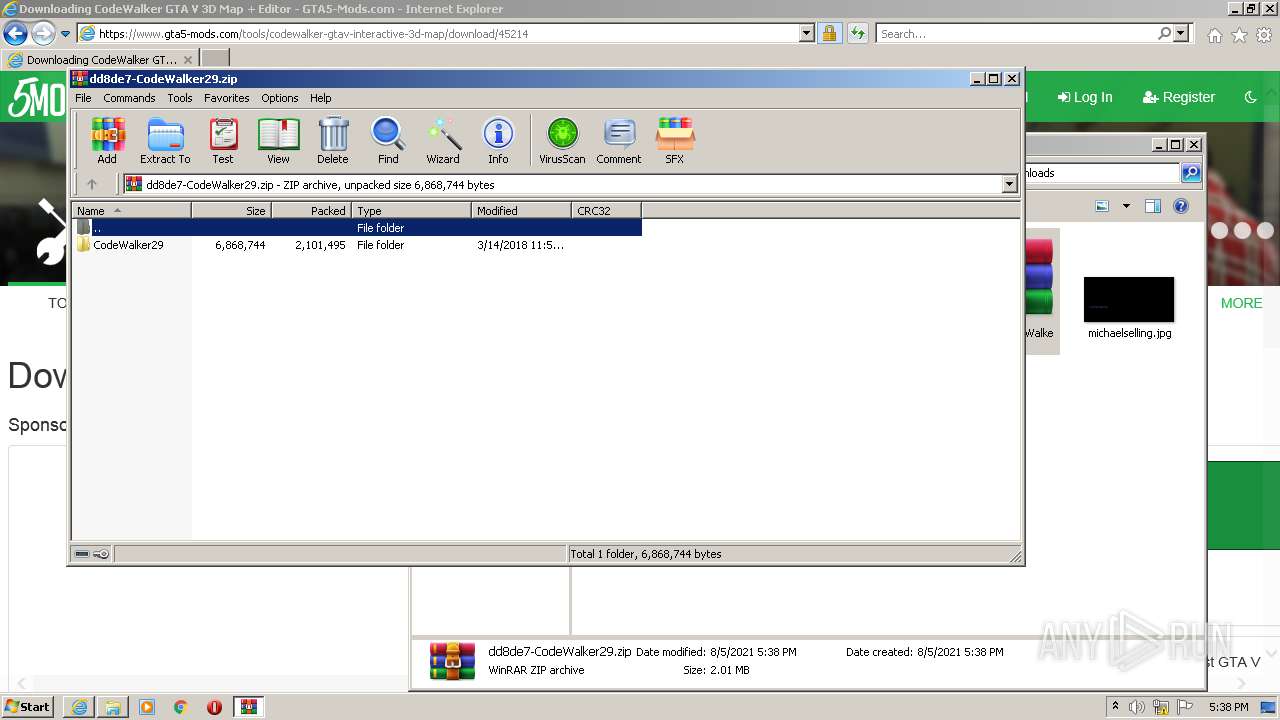Open the Commands menu
Viewport: 1280px width, 720px height.
129,98
